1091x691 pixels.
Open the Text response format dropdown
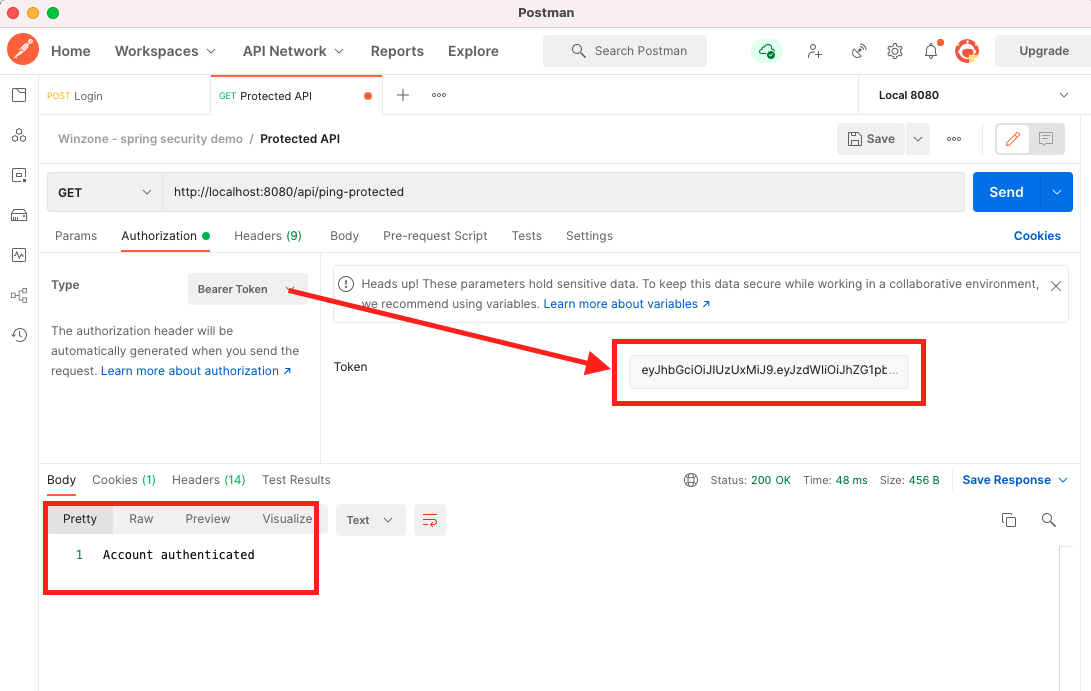[370, 520]
